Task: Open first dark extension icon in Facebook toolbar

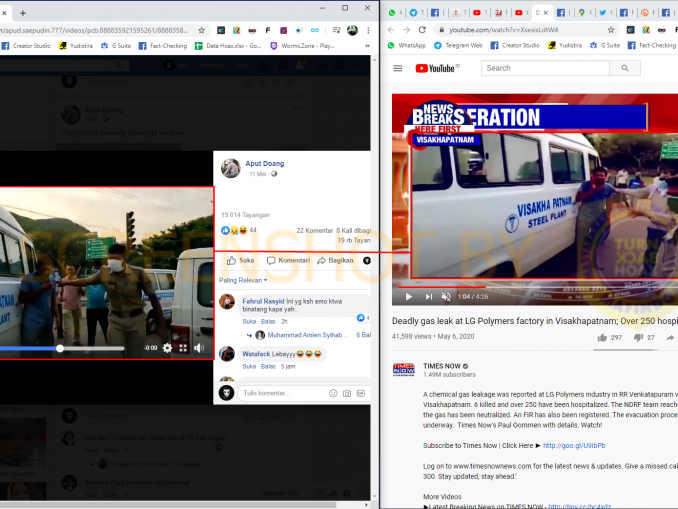Action: coord(221,30)
